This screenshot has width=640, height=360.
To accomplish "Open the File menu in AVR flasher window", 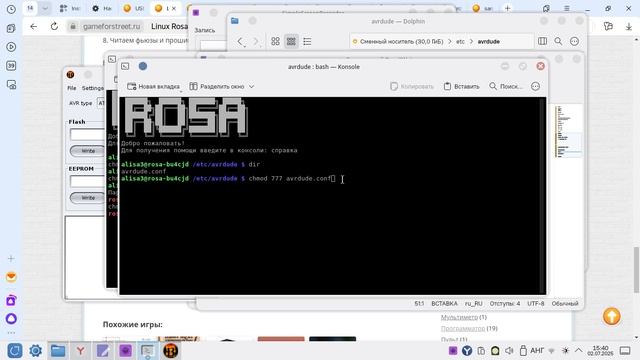I will click(72, 88).
